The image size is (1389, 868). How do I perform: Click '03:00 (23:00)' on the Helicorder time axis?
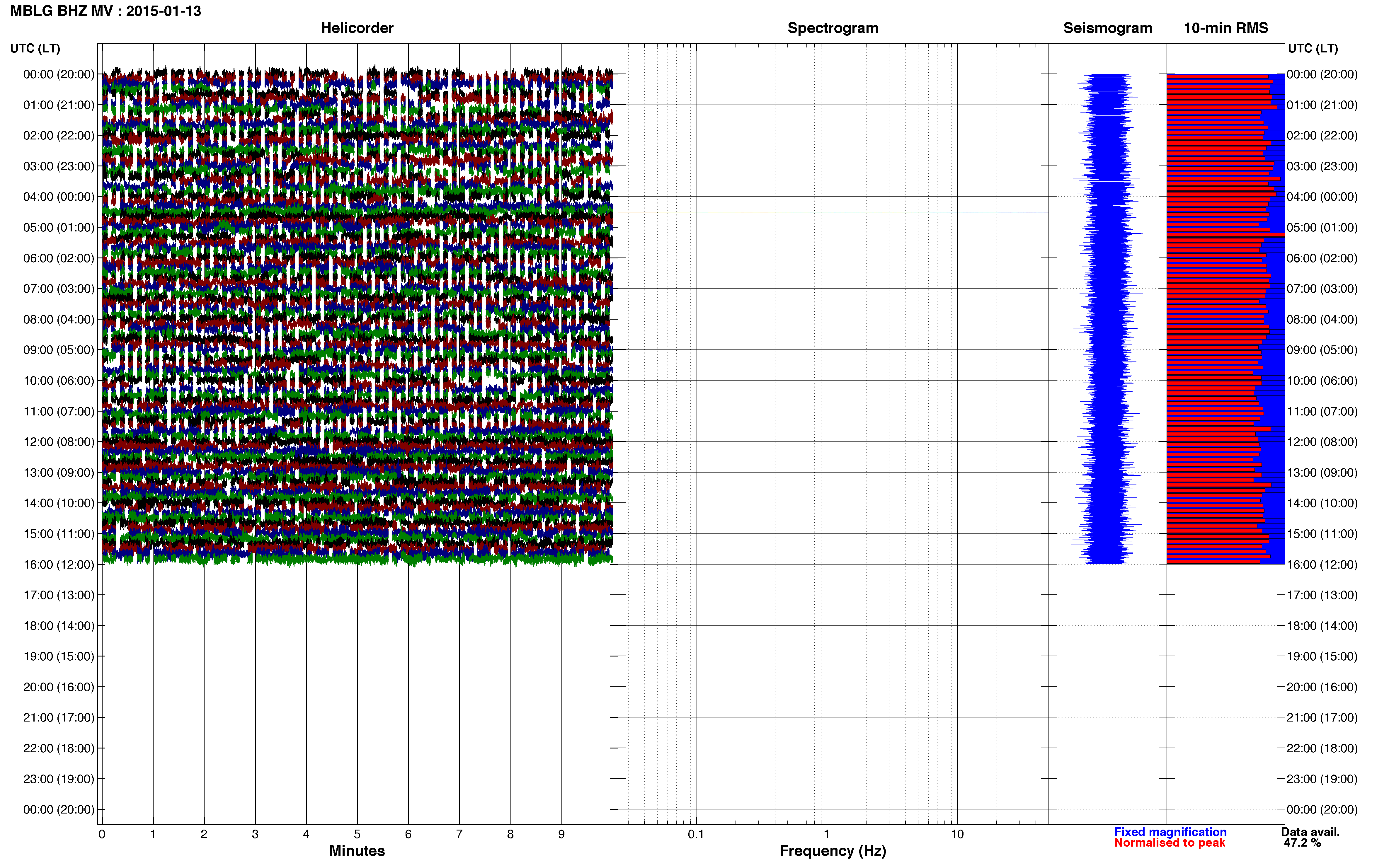(x=59, y=166)
